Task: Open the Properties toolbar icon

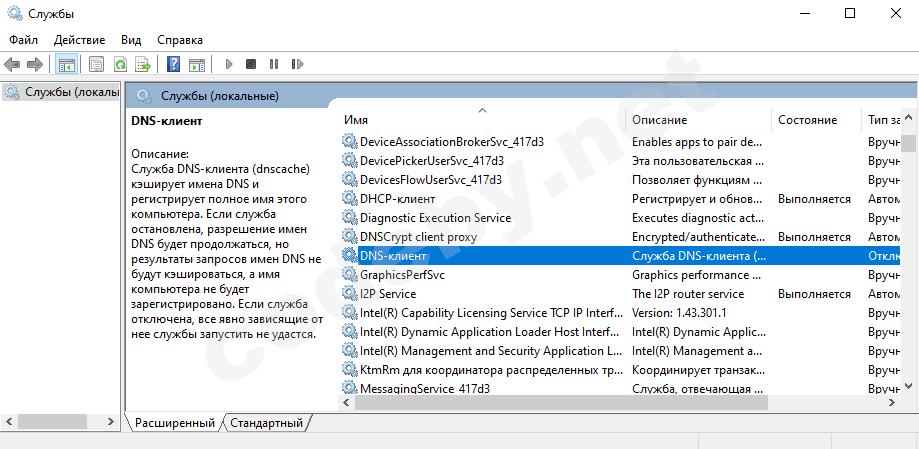Action: point(97,64)
